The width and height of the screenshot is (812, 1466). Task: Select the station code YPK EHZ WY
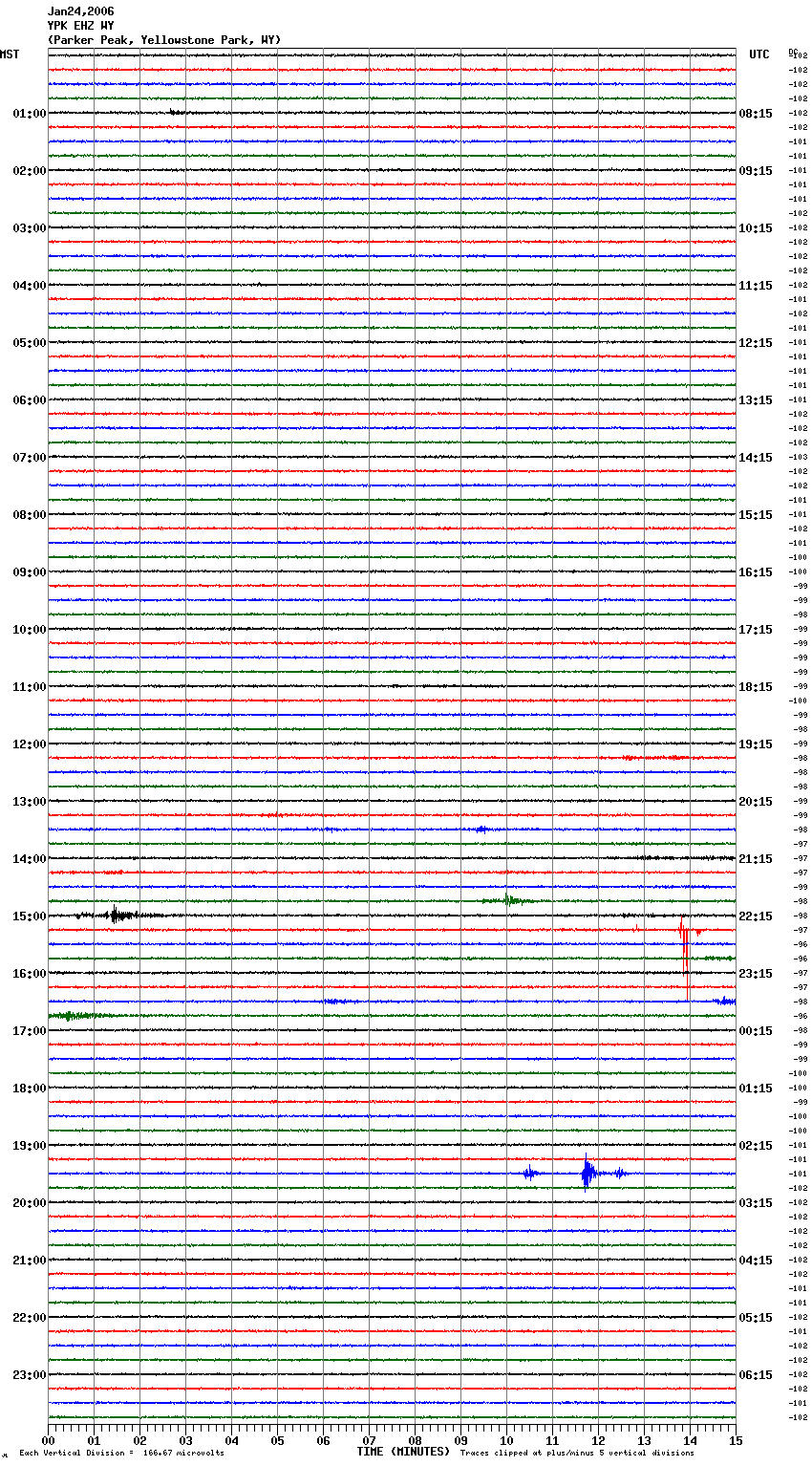pyautogui.click(x=80, y=26)
